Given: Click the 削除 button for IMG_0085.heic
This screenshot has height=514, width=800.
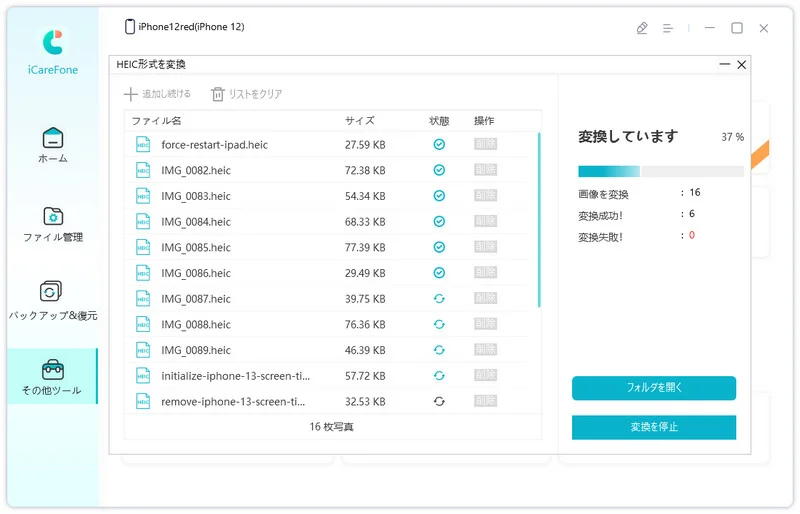Looking at the screenshot, I should (x=485, y=247).
